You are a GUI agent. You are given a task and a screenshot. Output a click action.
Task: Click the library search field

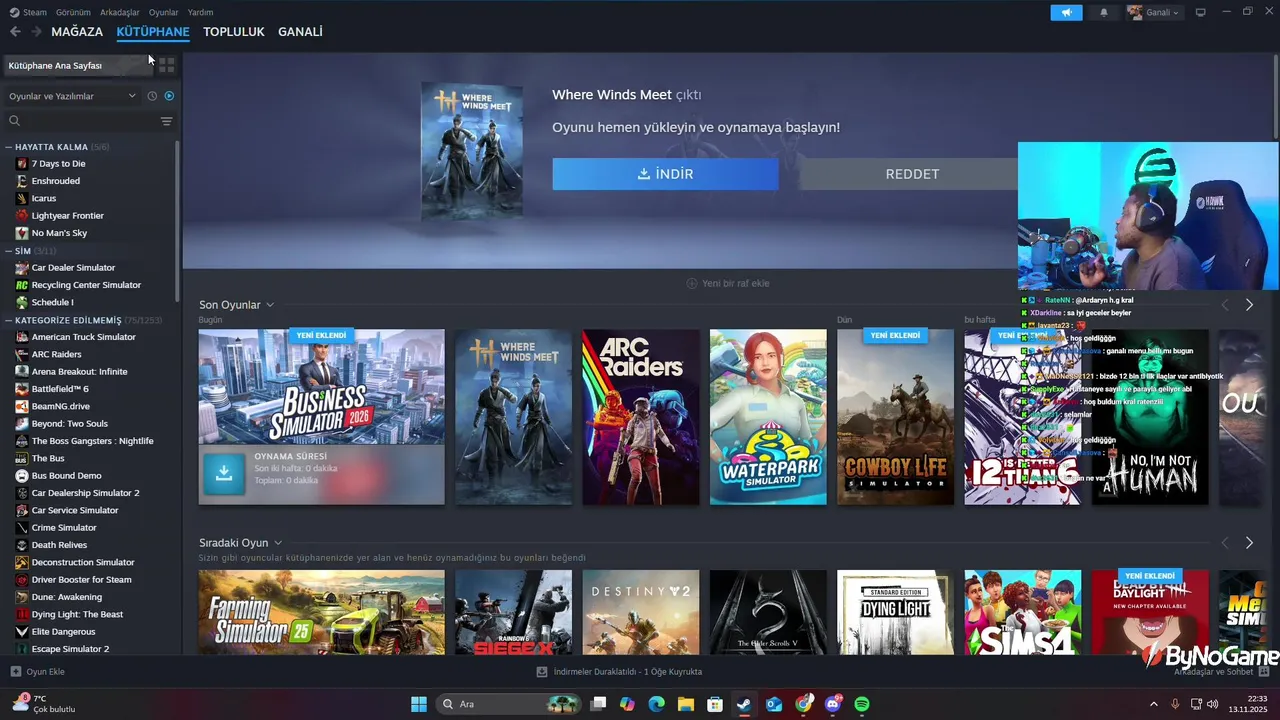click(80, 121)
